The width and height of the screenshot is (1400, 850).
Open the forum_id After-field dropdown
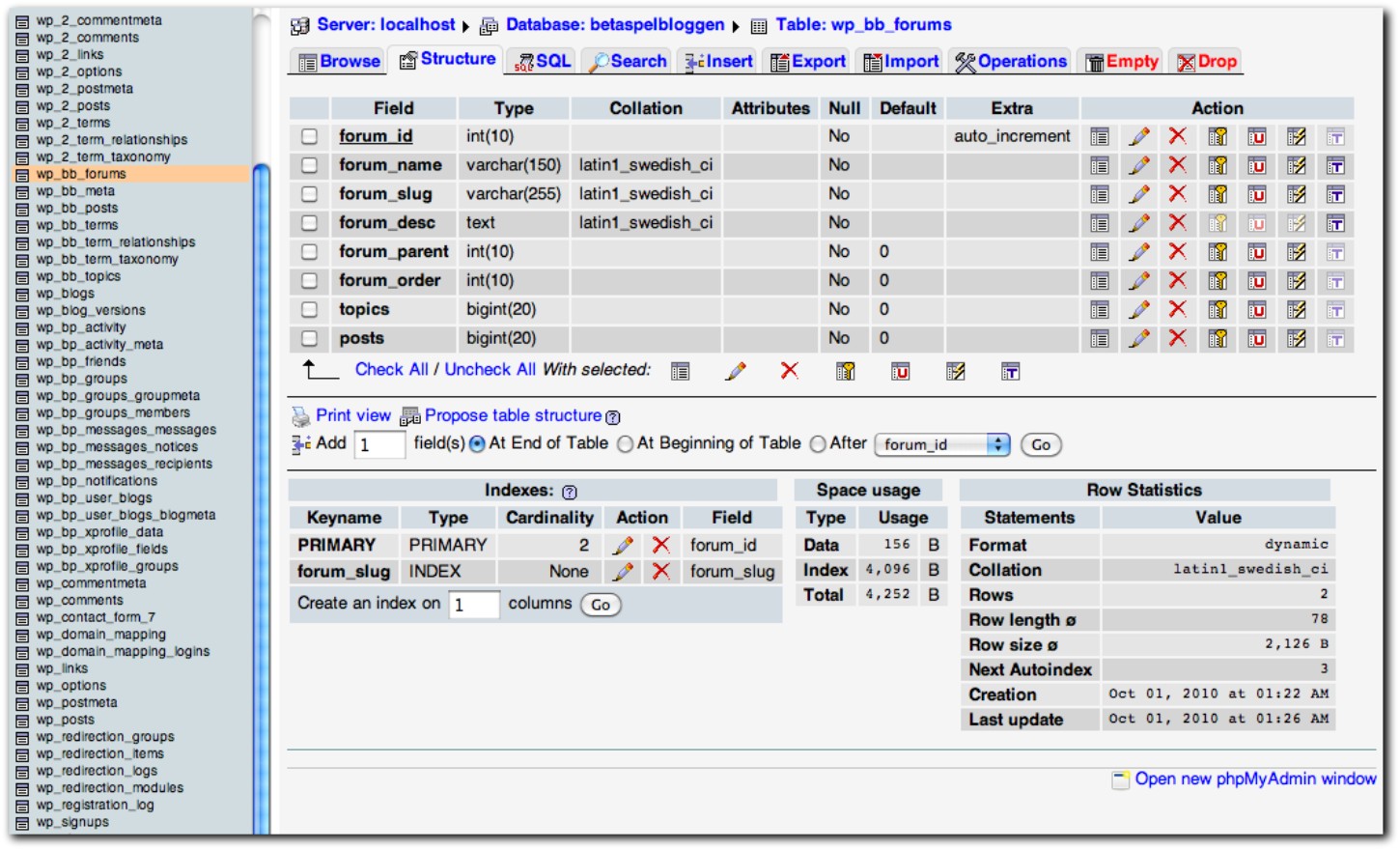point(942,444)
